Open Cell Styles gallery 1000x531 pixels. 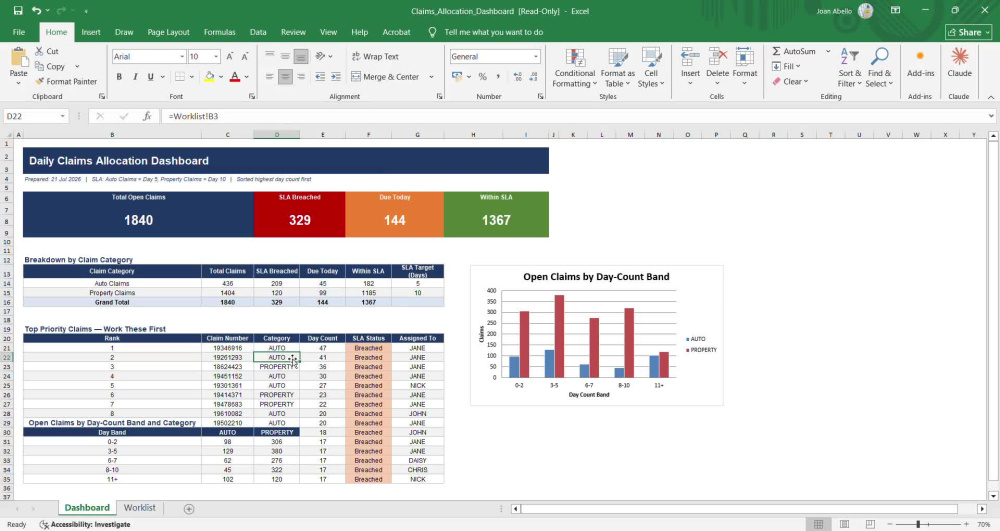[x=651, y=68]
